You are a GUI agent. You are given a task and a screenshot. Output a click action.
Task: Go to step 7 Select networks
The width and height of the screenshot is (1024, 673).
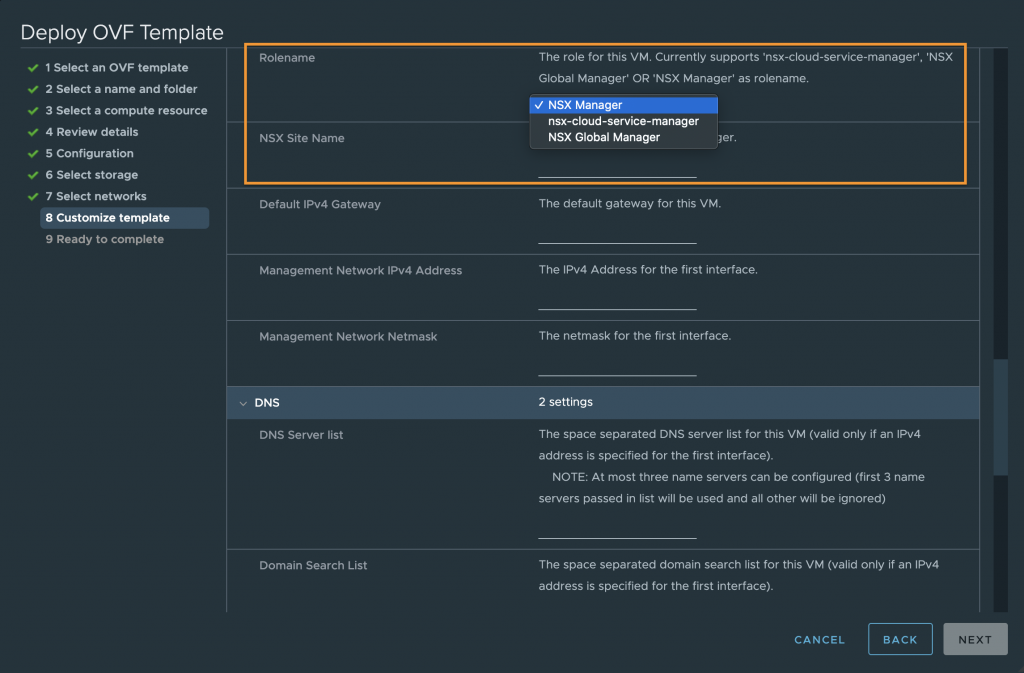96,196
